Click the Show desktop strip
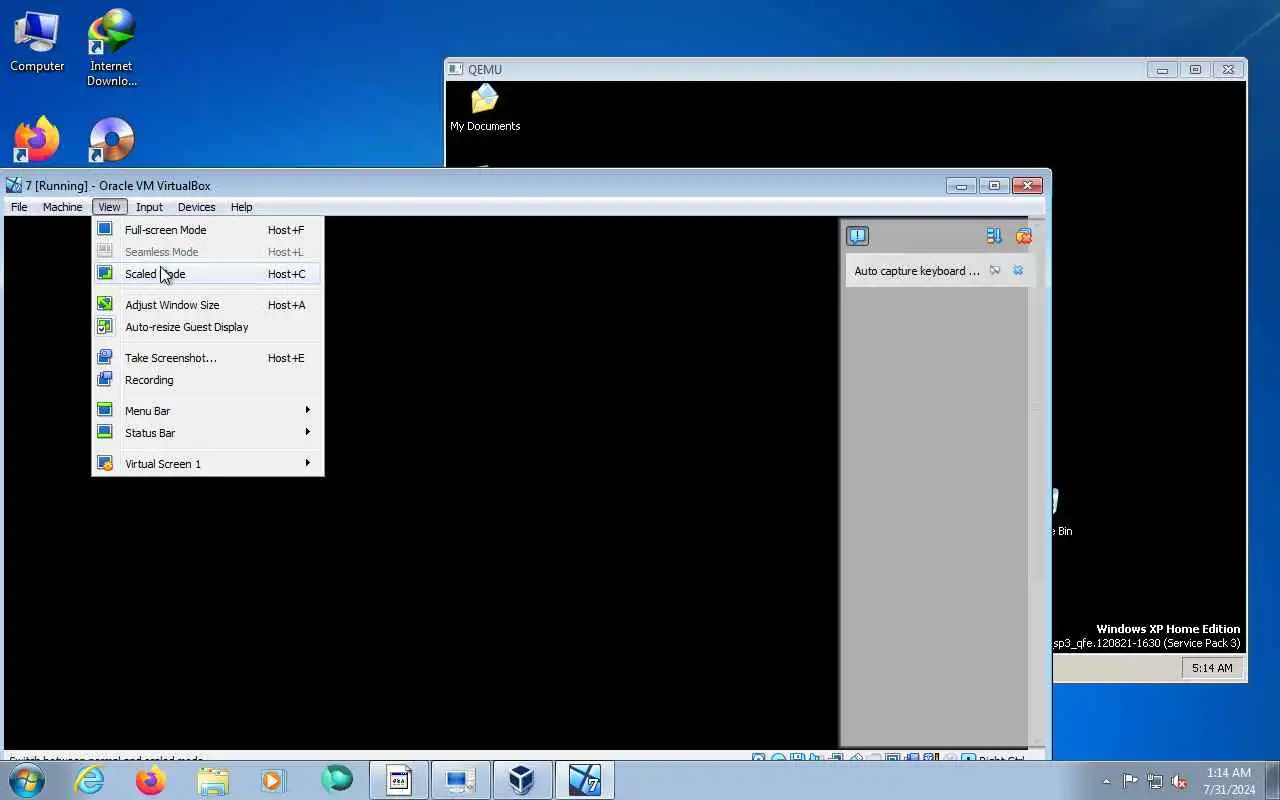Image resolution: width=1280 pixels, height=800 pixels. tap(1272, 781)
